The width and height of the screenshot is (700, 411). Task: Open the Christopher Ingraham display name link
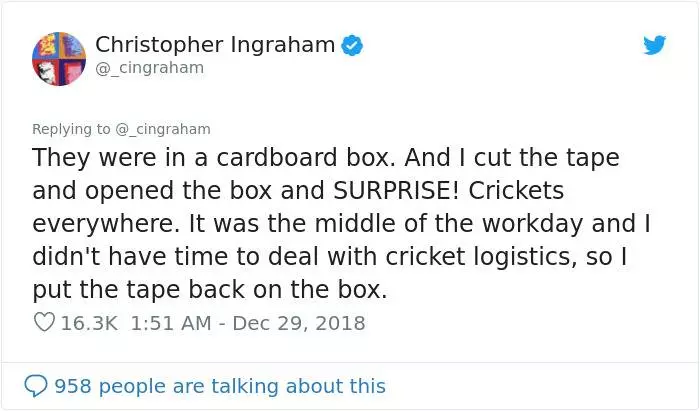tap(215, 45)
